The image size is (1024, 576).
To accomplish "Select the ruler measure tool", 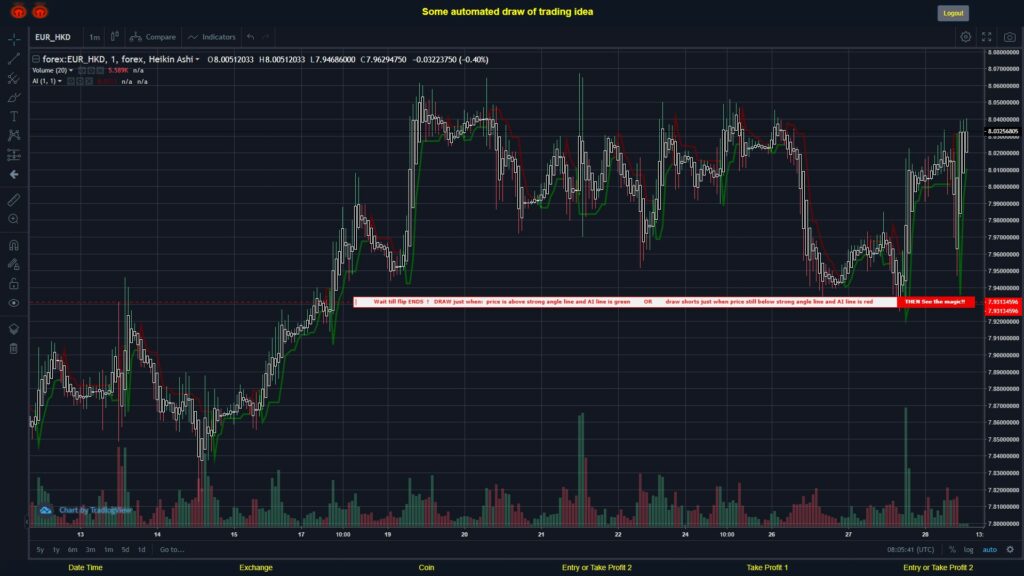I will tap(14, 200).
